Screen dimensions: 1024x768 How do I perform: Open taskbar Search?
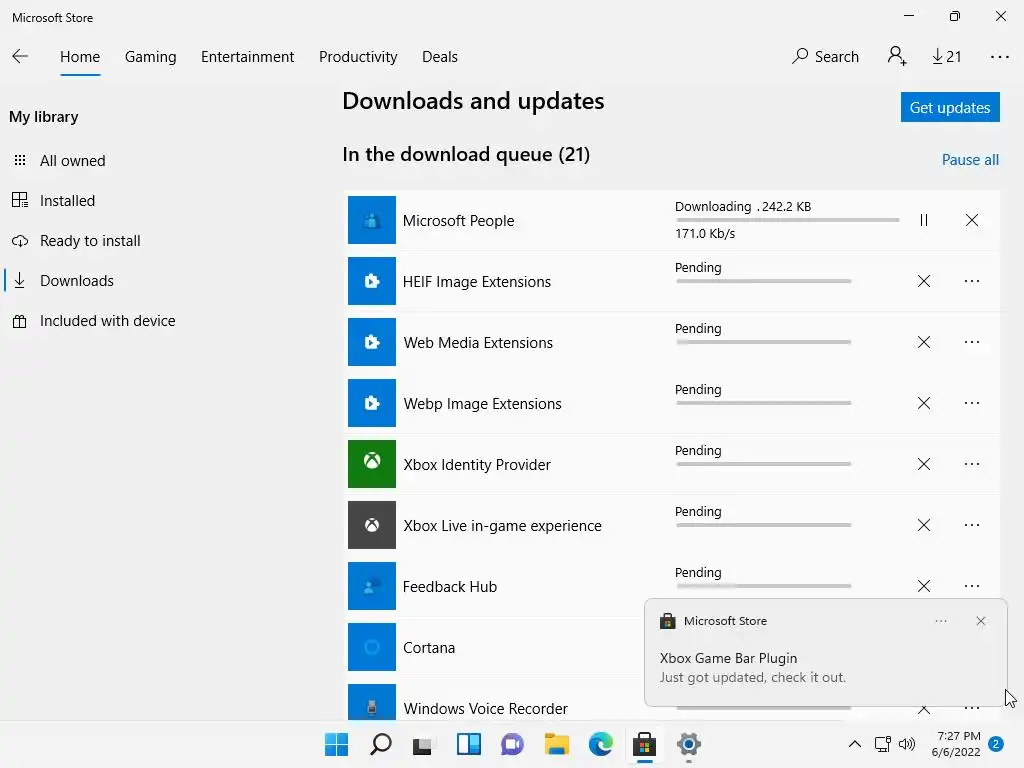381,744
